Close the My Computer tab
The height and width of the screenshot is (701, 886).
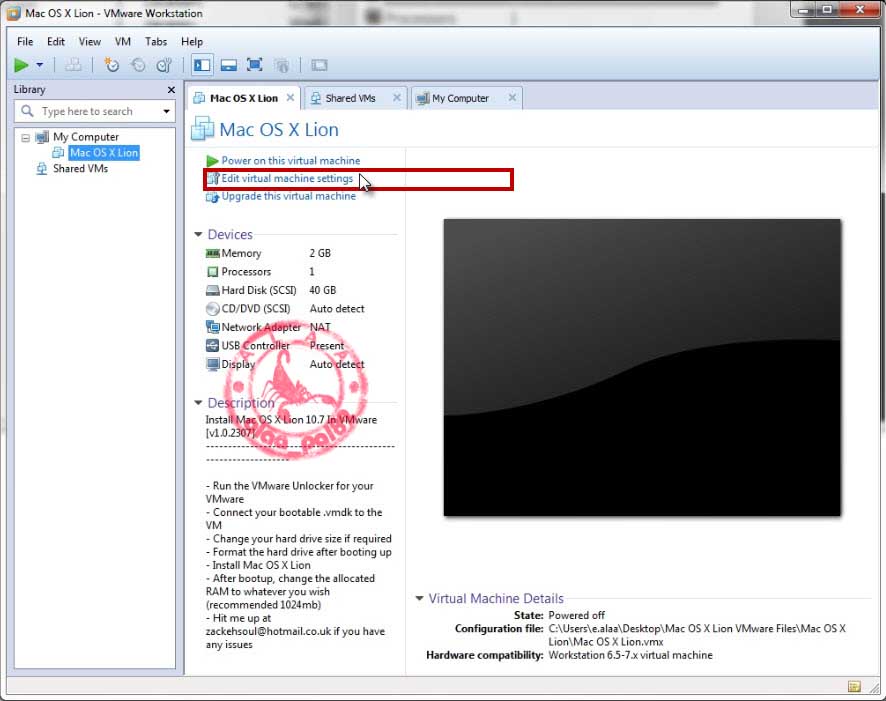(512, 98)
